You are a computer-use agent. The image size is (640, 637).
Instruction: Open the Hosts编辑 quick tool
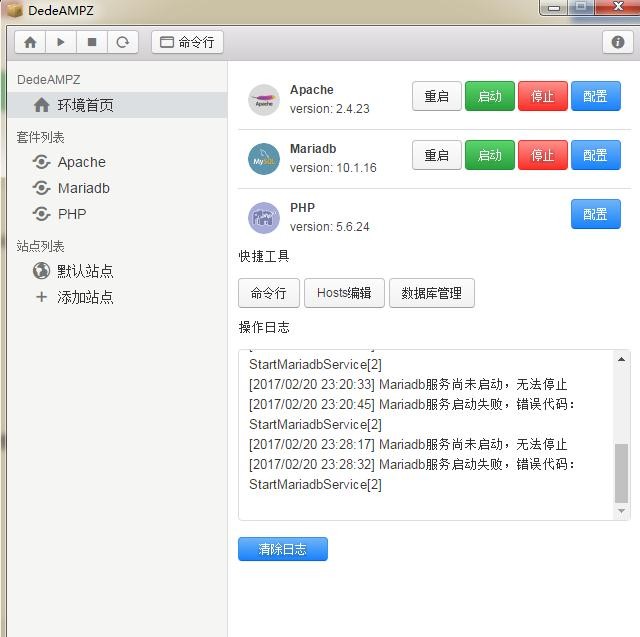coord(344,293)
